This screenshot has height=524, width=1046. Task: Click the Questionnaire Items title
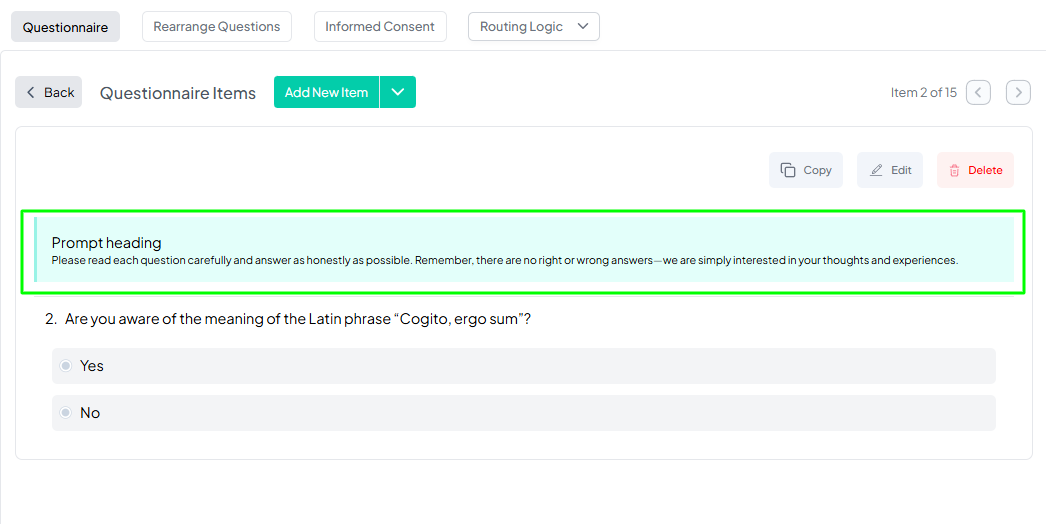pos(178,93)
